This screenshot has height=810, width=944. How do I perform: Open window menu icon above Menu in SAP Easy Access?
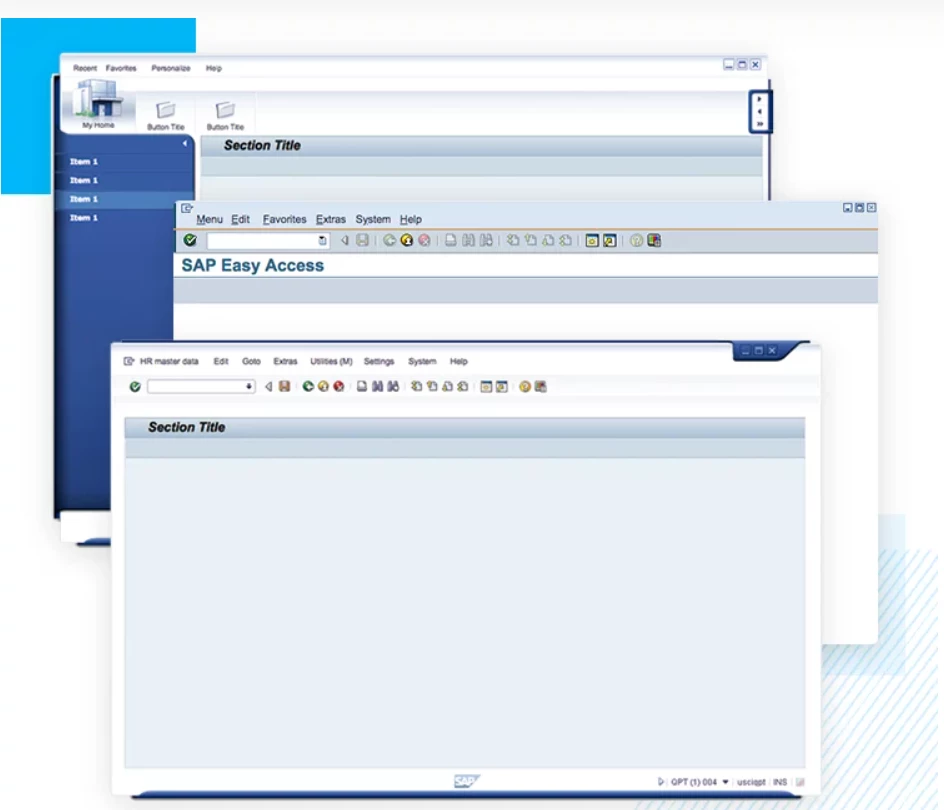[187, 208]
